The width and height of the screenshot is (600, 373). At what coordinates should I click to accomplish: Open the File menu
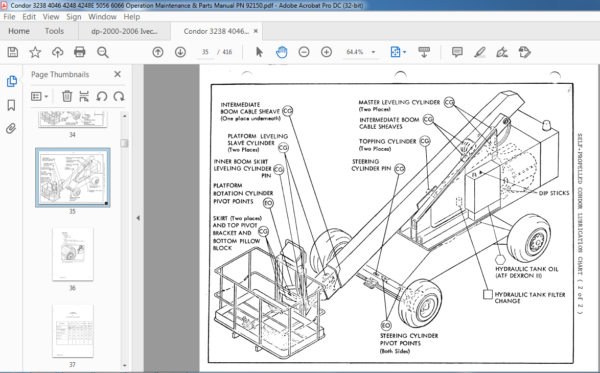(9, 17)
